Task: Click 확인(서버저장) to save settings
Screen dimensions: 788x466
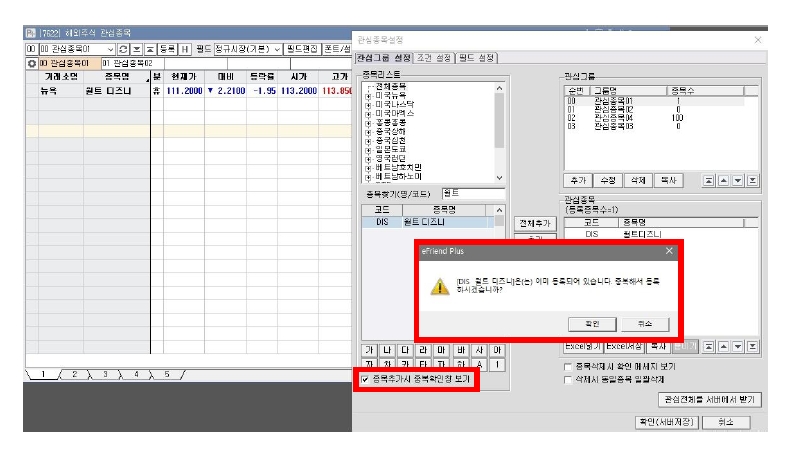Action: coord(666,422)
